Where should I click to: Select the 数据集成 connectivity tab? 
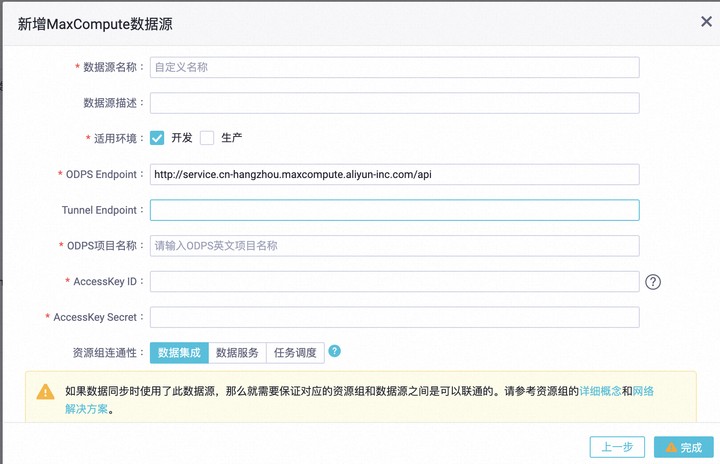179,353
